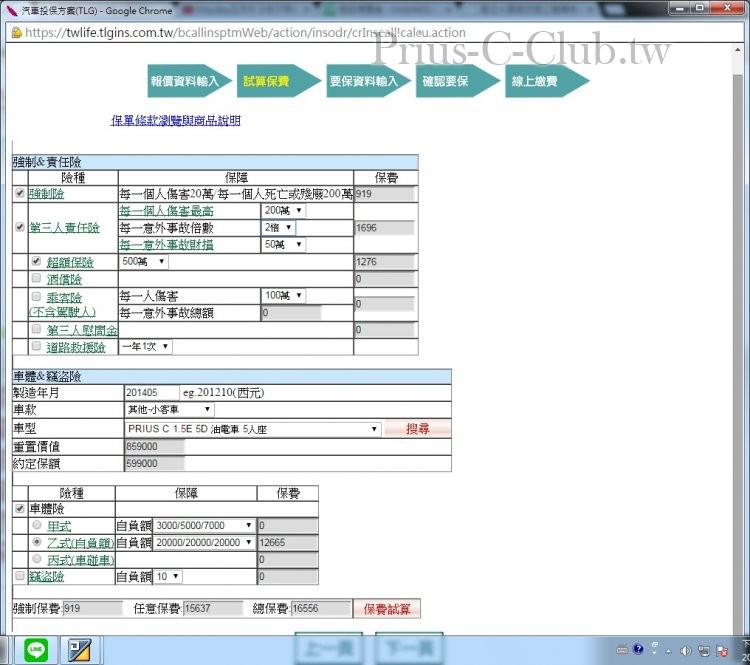Click the 製造年月 input field
Image resolution: width=750 pixels, height=665 pixels.
[152, 393]
